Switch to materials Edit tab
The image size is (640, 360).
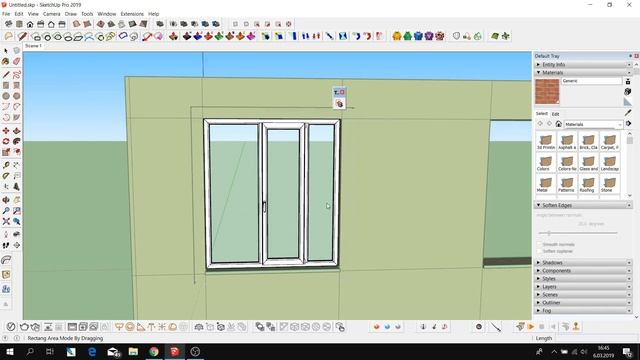pyautogui.click(x=556, y=114)
